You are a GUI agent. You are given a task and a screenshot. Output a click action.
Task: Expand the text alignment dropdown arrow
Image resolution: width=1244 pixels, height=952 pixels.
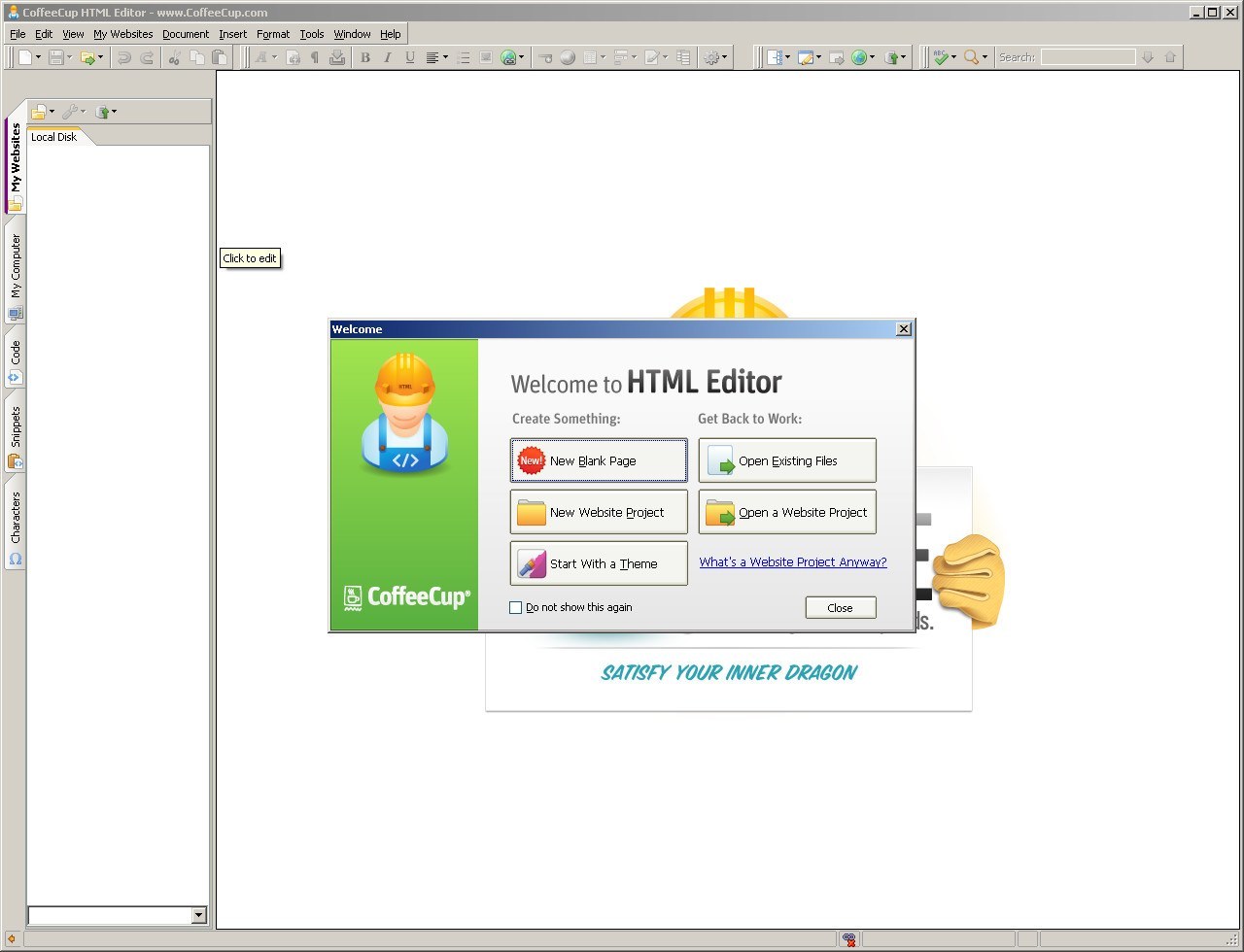pos(445,57)
